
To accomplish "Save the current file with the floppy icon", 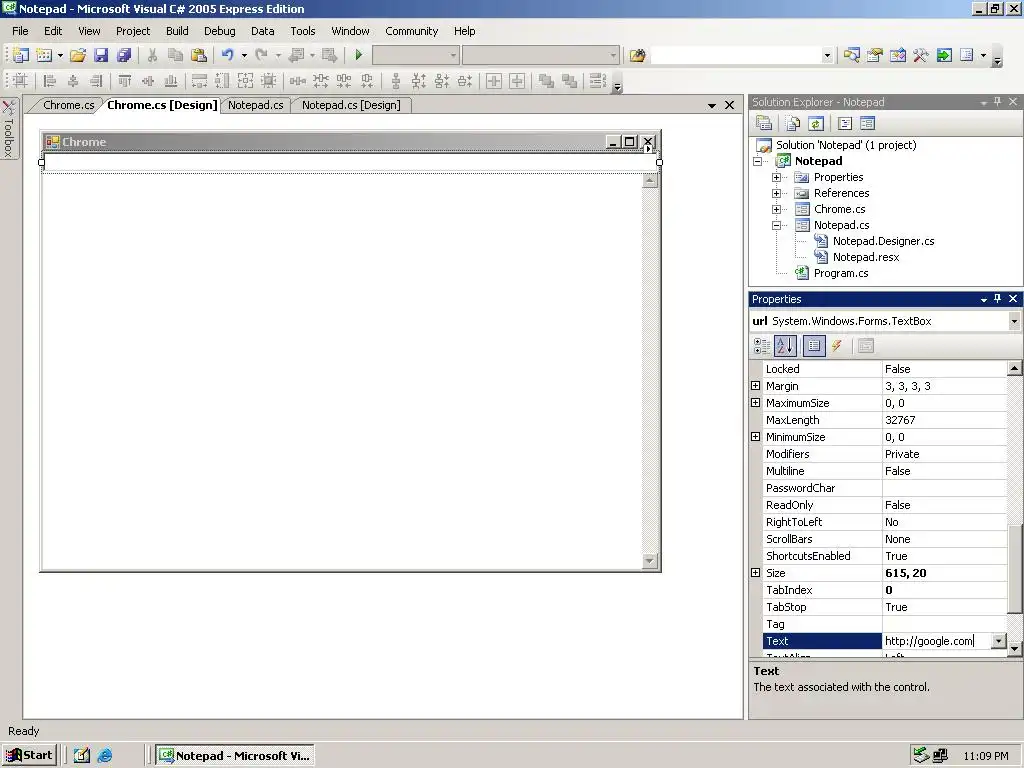I will click(101, 56).
